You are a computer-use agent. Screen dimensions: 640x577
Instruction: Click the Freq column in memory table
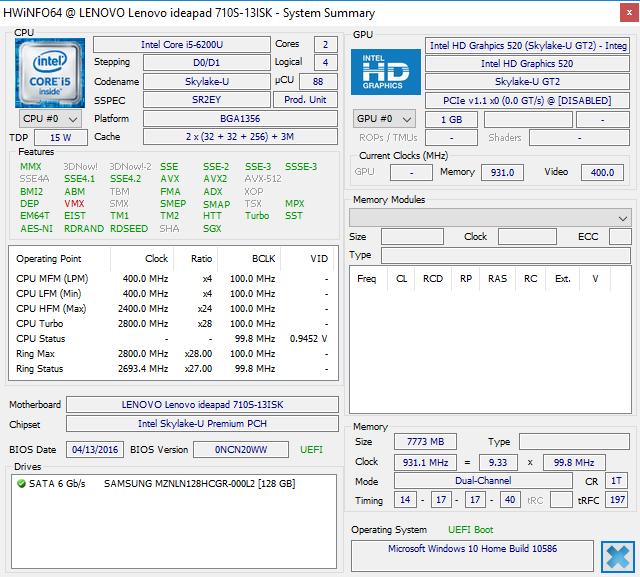click(367, 279)
